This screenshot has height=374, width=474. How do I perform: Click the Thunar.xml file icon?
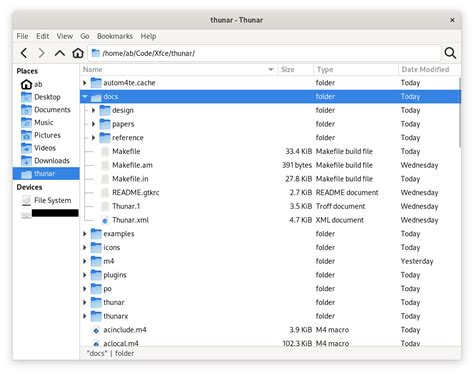pyautogui.click(x=105, y=220)
